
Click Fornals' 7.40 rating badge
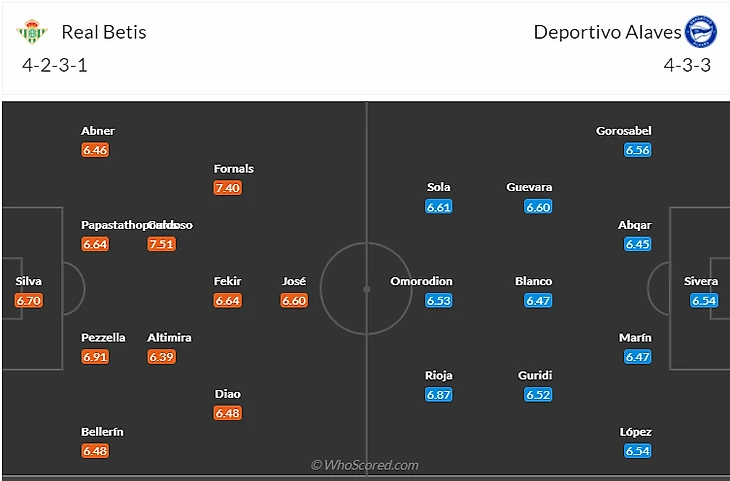click(x=228, y=188)
